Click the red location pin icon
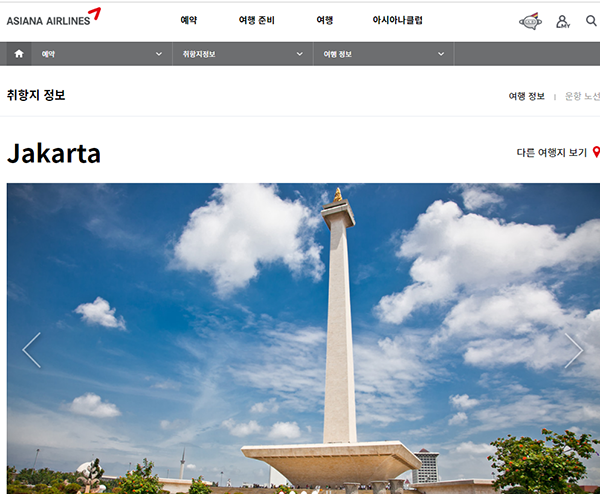The width and height of the screenshot is (600, 494). 596,152
